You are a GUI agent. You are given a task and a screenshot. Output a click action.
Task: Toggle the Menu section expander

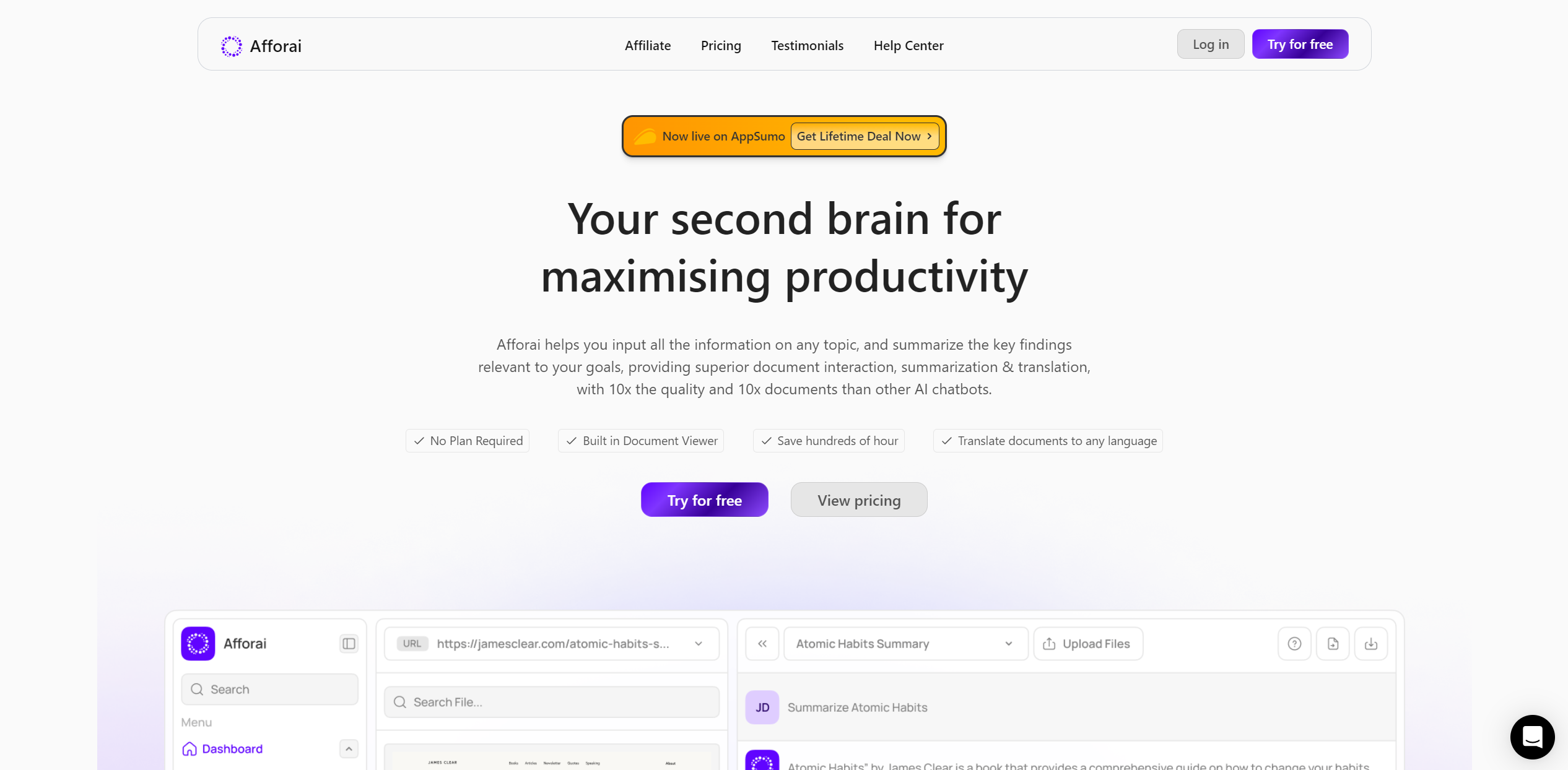click(349, 749)
